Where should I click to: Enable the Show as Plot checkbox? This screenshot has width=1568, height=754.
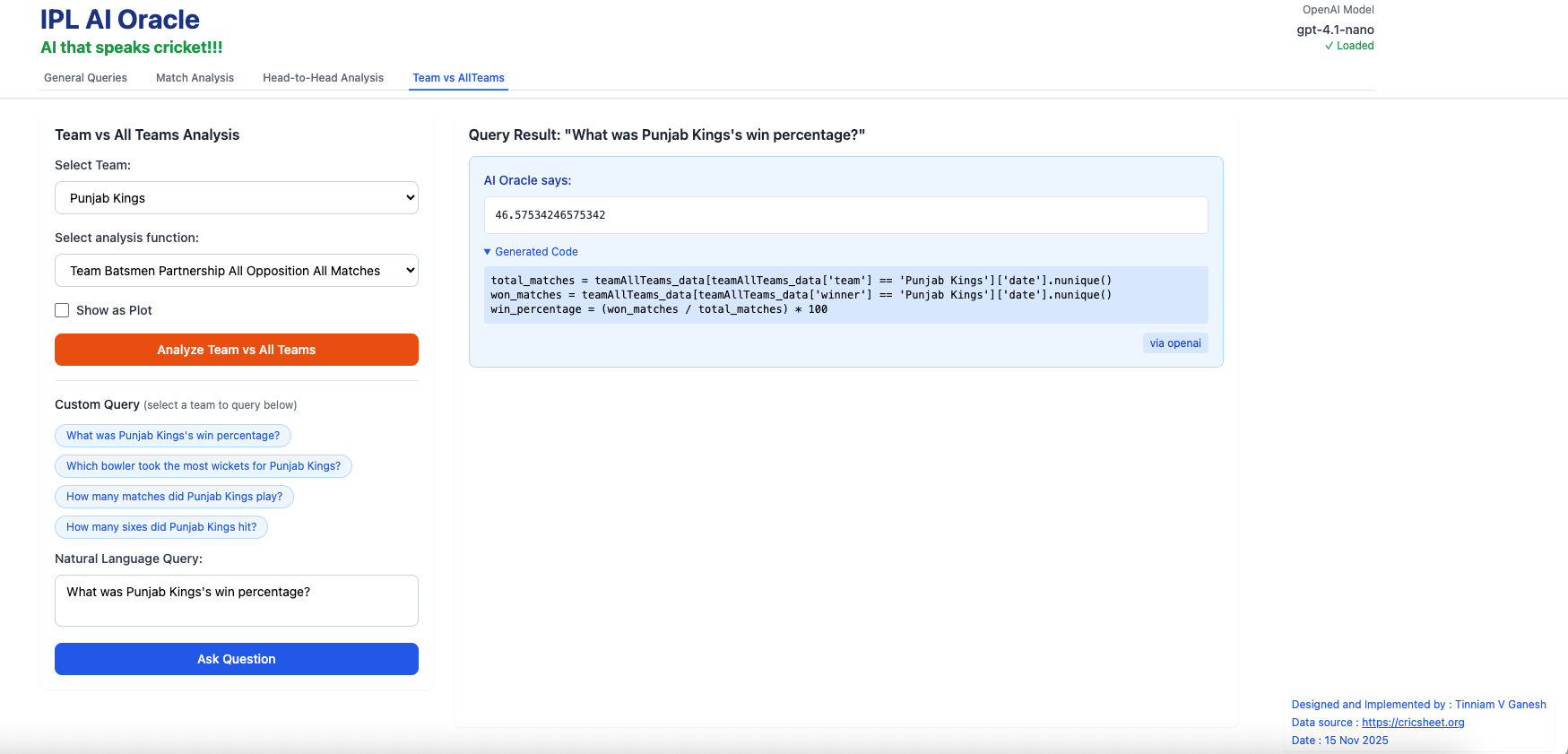coord(62,310)
